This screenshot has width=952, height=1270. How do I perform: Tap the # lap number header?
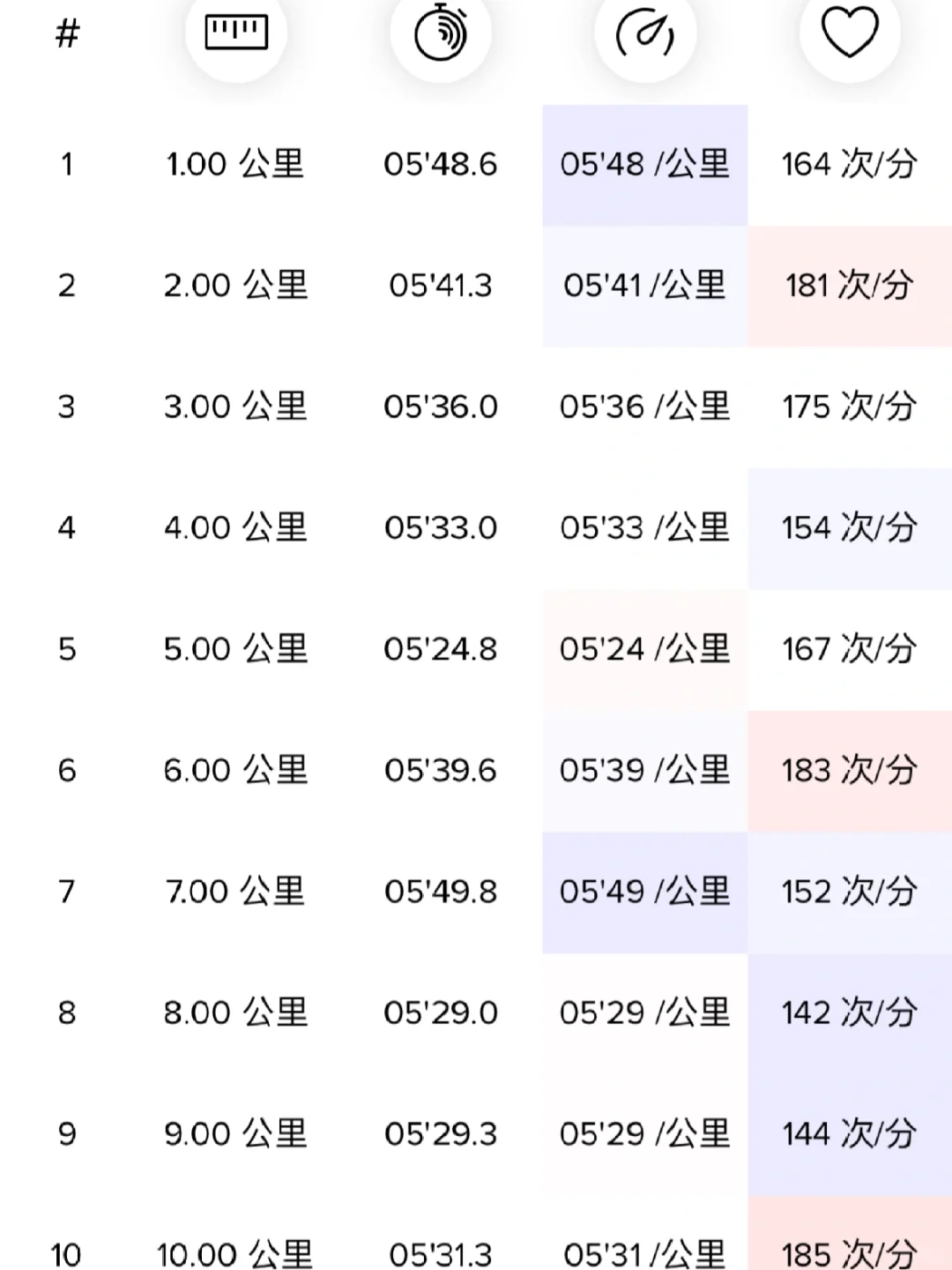click(67, 34)
